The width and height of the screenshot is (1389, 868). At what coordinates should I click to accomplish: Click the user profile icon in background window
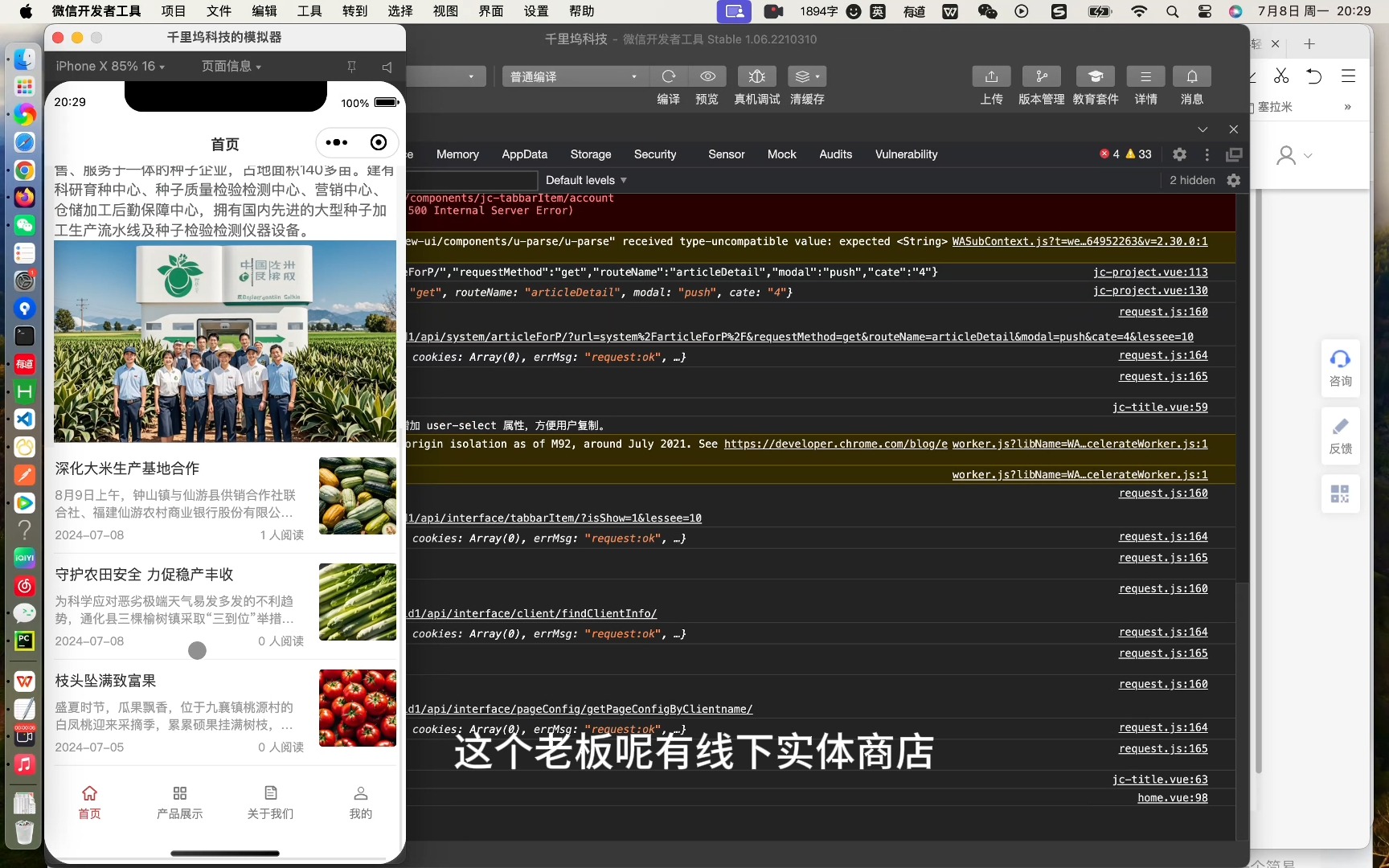coord(1286,155)
